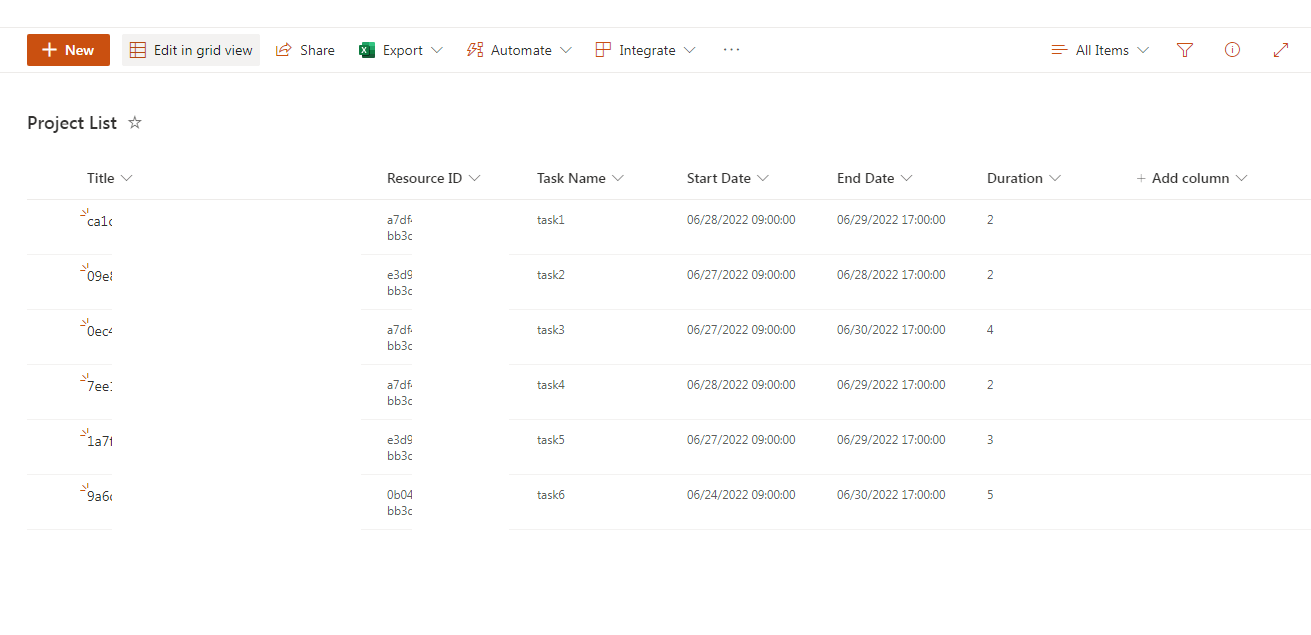Expand the Automate dropdown chevron
Image resolution: width=1311 pixels, height=635 pixels.
[x=566, y=50]
